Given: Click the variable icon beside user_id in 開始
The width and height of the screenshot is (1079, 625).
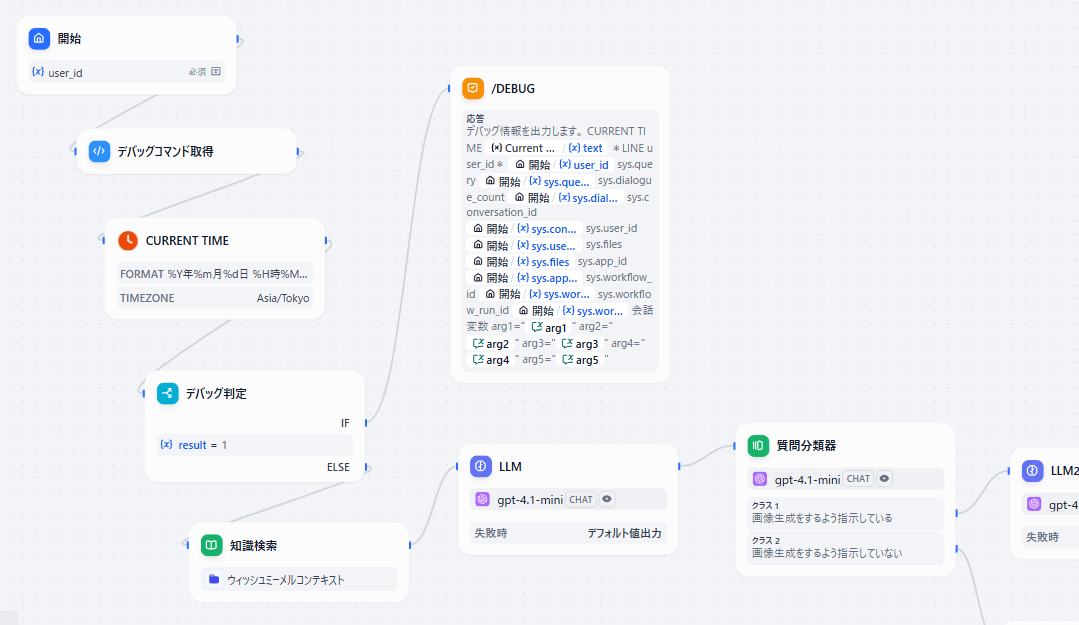Looking at the screenshot, I should point(38,72).
